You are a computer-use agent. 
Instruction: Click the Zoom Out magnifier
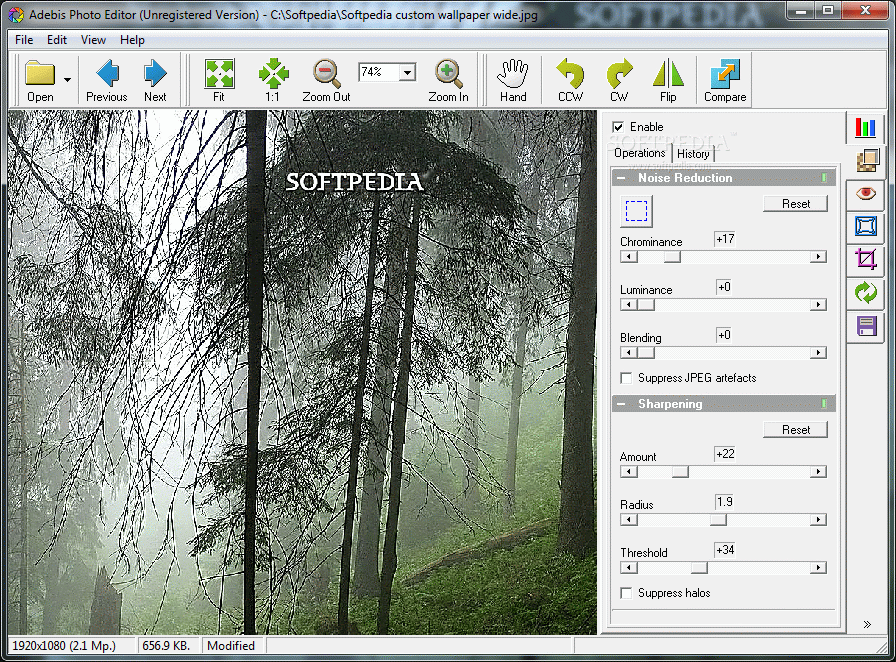pos(326,80)
